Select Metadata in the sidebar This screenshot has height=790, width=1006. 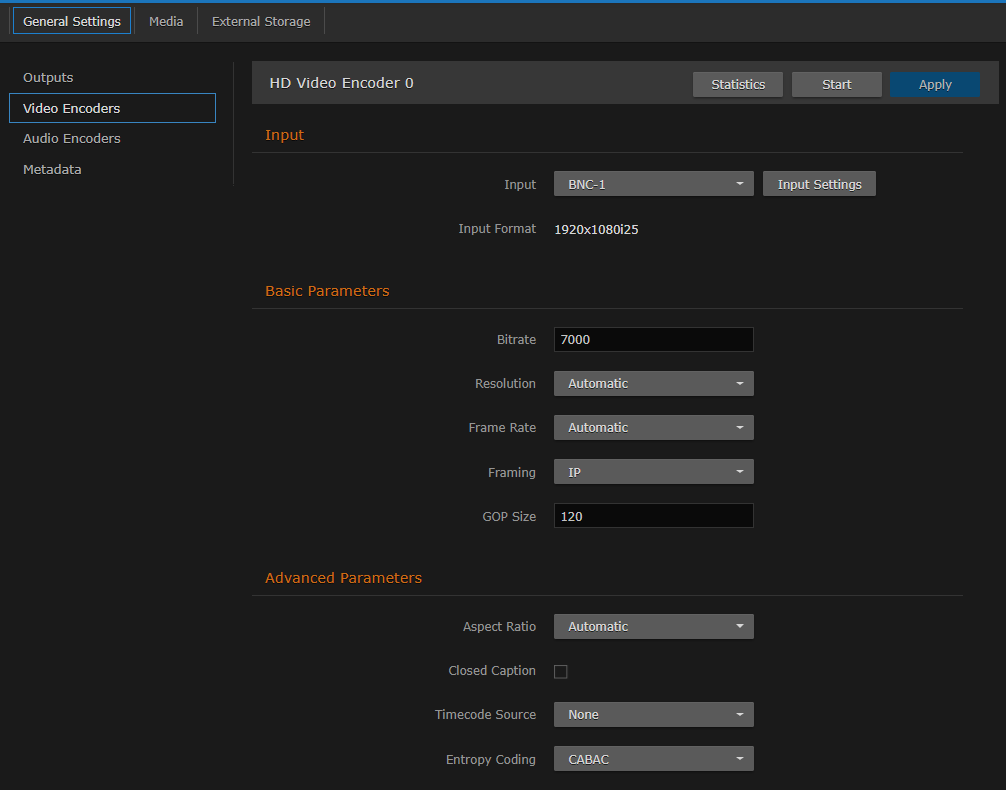(52, 169)
